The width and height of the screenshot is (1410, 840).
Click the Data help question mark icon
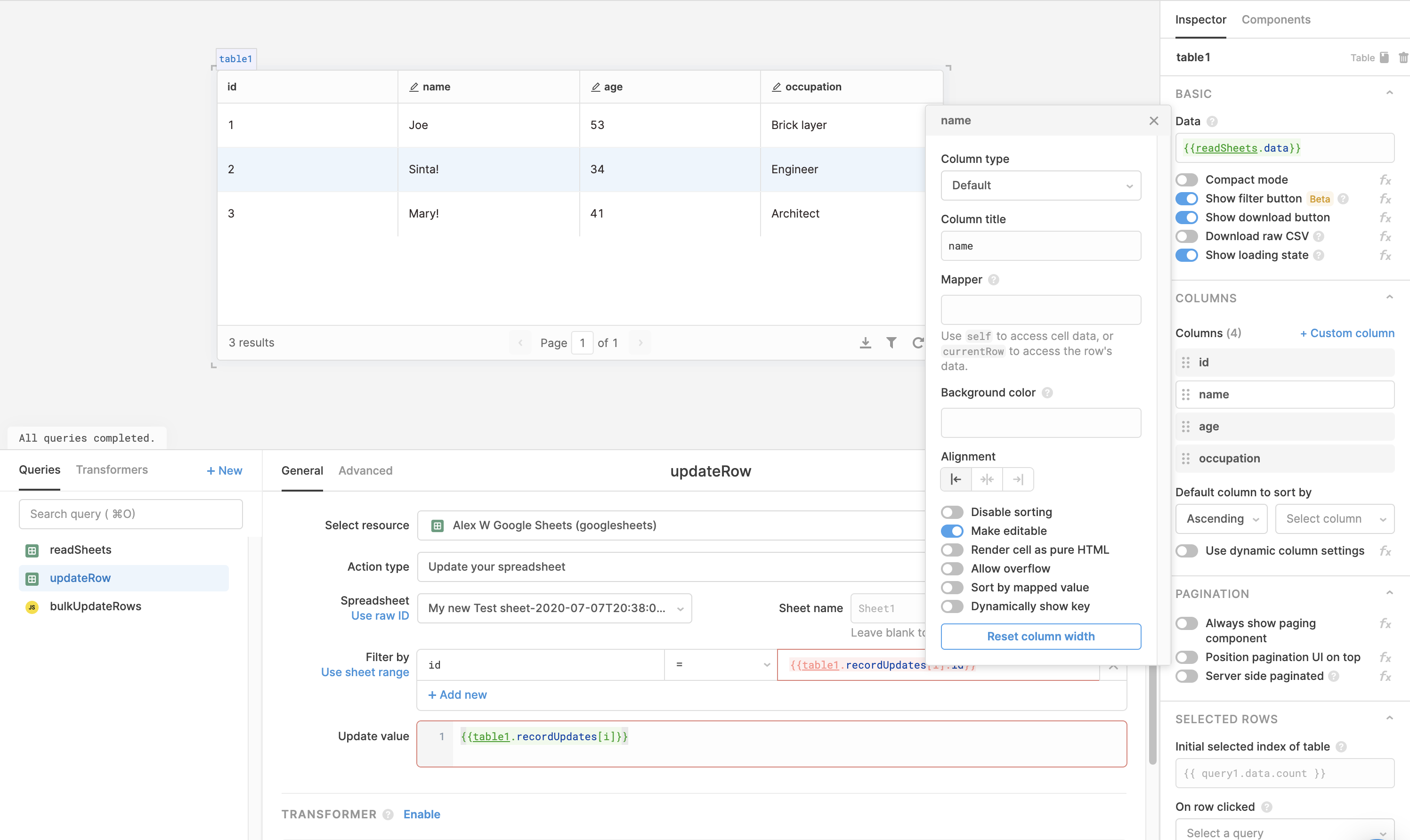pos(1212,121)
